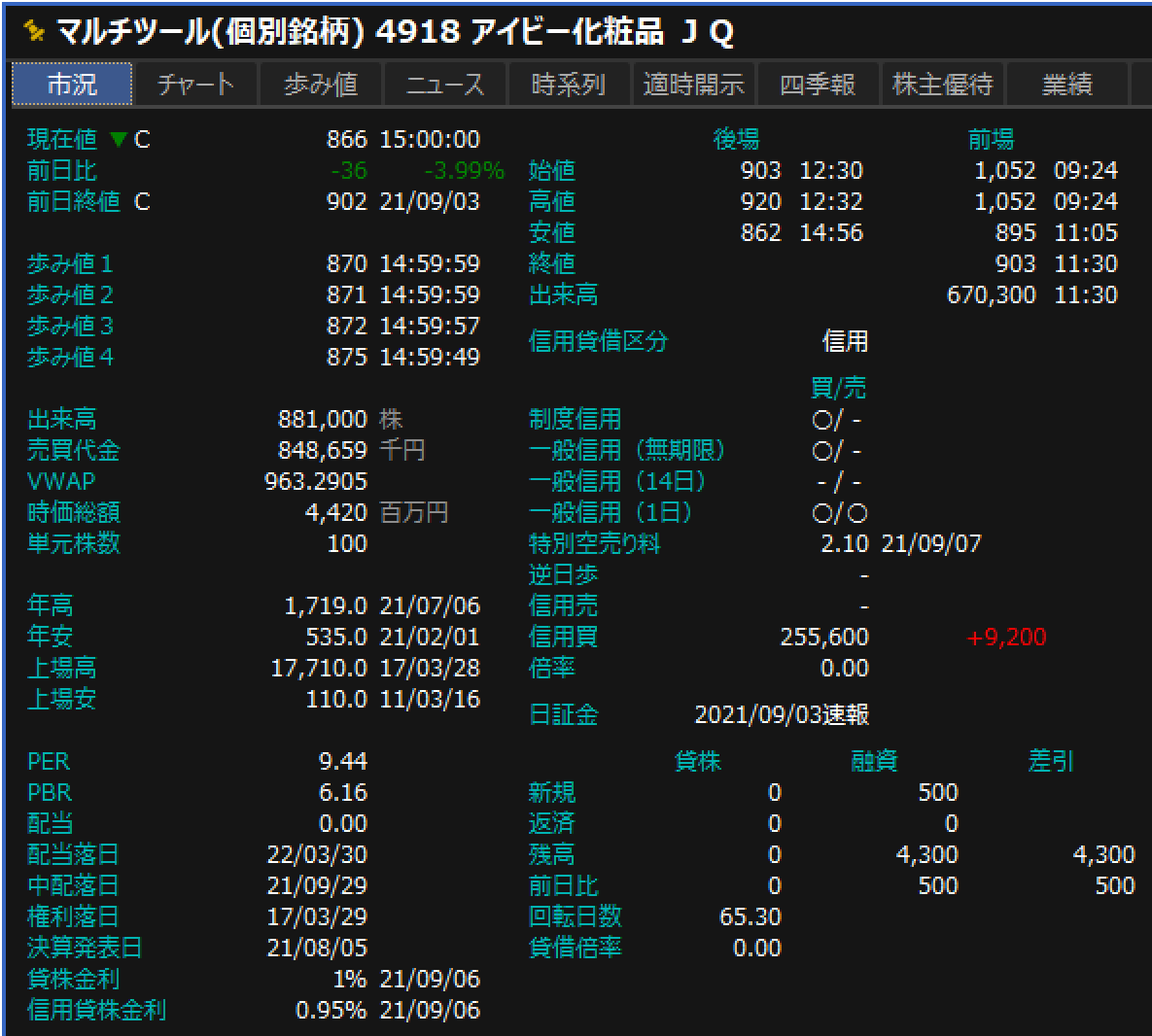Image resolution: width=1152 pixels, height=1036 pixels.
Task: Click the 日証金 2021/09/03速報 date
Action: coord(782,714)
